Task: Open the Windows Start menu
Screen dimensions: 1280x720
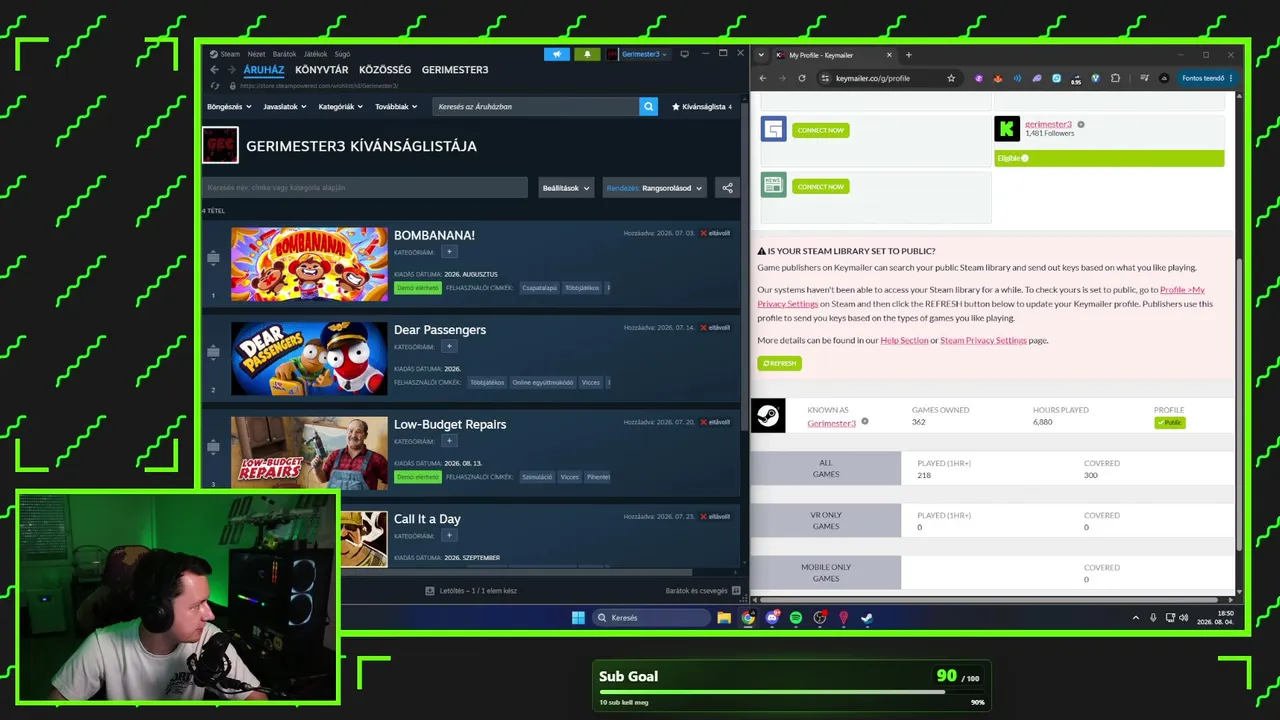Action: (x=578, y=618)
